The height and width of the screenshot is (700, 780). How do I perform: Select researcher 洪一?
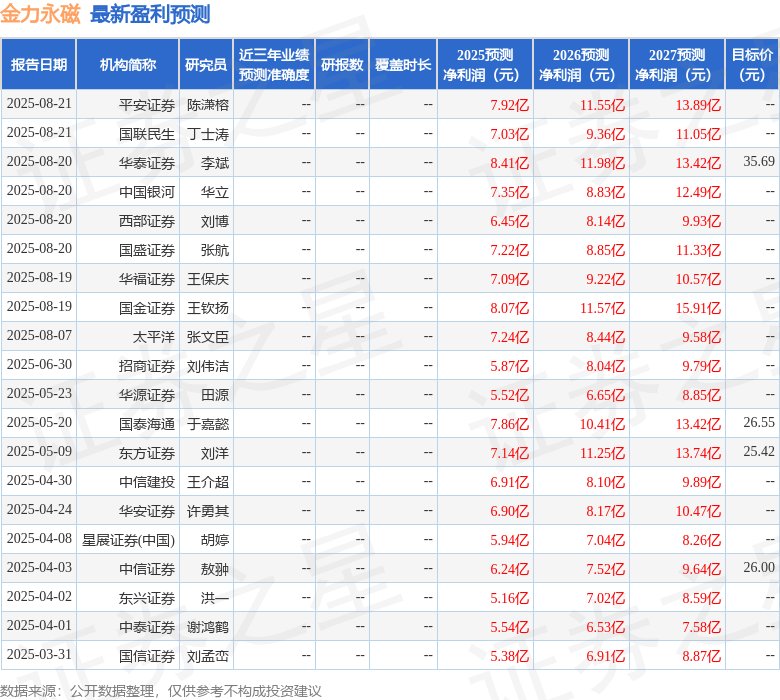pyautogui.click(x=215, y=598)
